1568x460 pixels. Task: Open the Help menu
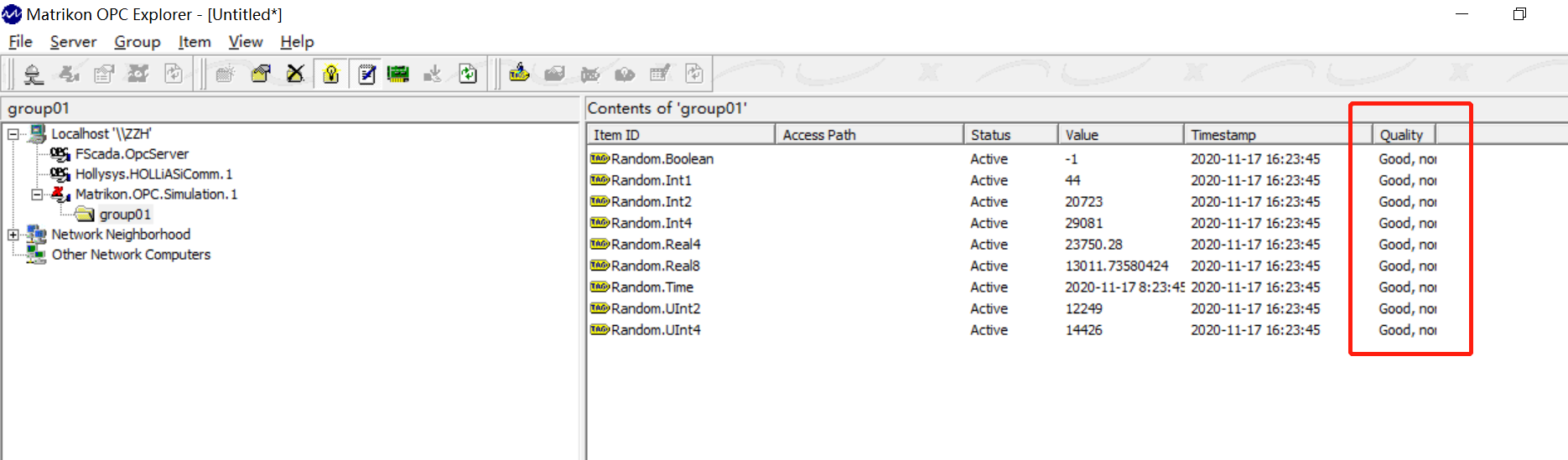pyautogui.click(x=297, y=42)
